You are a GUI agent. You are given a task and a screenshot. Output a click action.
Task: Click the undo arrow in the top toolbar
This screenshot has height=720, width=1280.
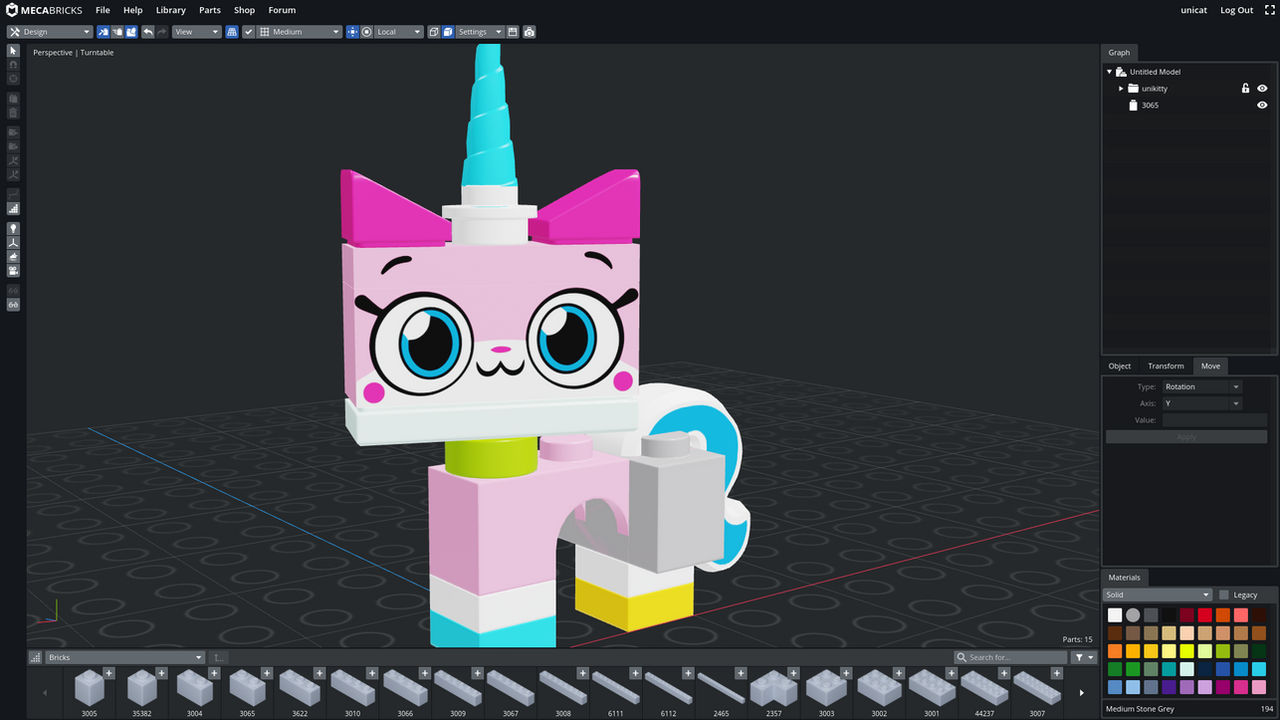click(148, 32)
